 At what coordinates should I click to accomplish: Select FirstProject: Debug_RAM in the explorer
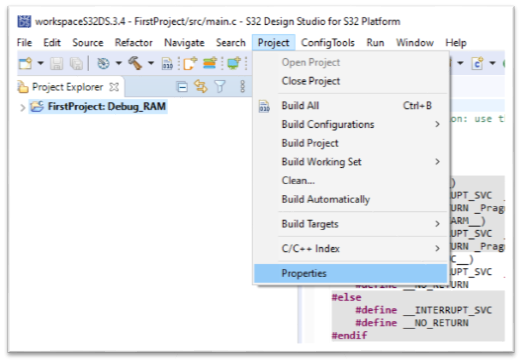click(x=106, y=107)
